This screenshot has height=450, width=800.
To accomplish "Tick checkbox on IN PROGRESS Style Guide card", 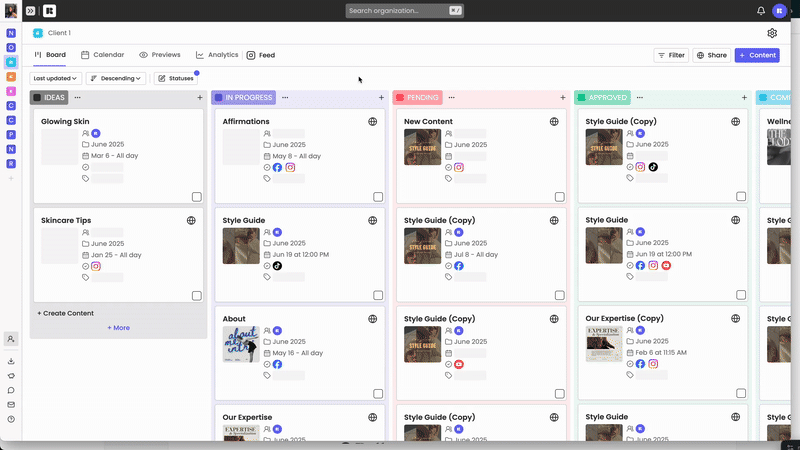I will 378,295.
